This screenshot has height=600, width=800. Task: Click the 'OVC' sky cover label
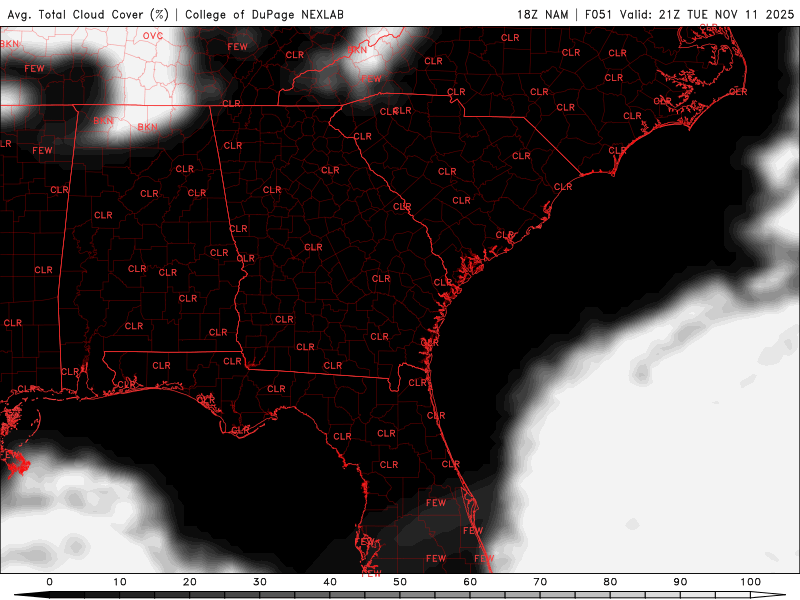tap(153, 36)
